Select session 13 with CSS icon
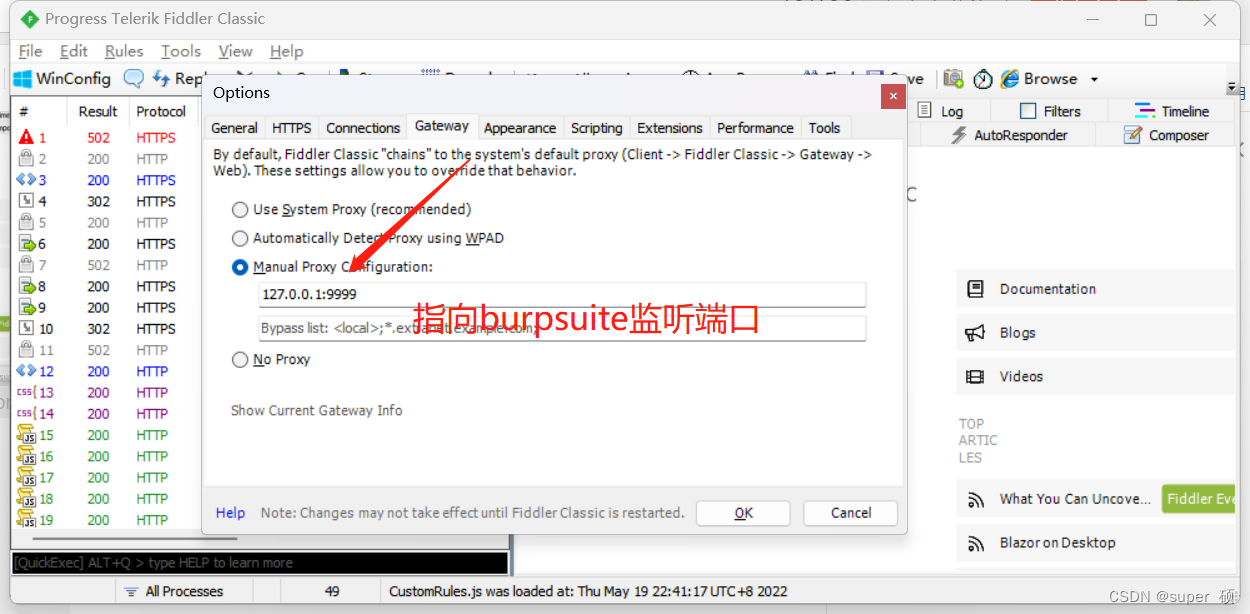The width and height of the screenshot is (1250, 614). 106,393
